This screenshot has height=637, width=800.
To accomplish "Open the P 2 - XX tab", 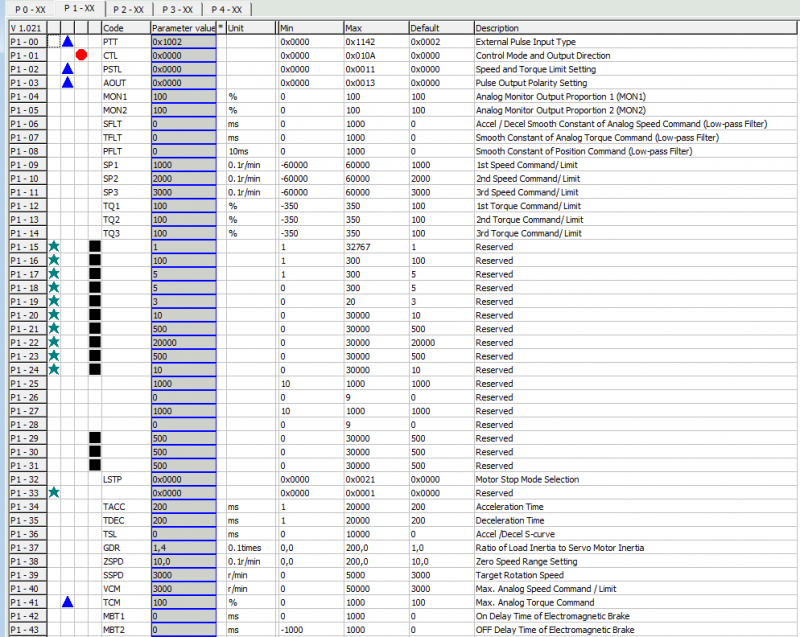I will point(127,9).
